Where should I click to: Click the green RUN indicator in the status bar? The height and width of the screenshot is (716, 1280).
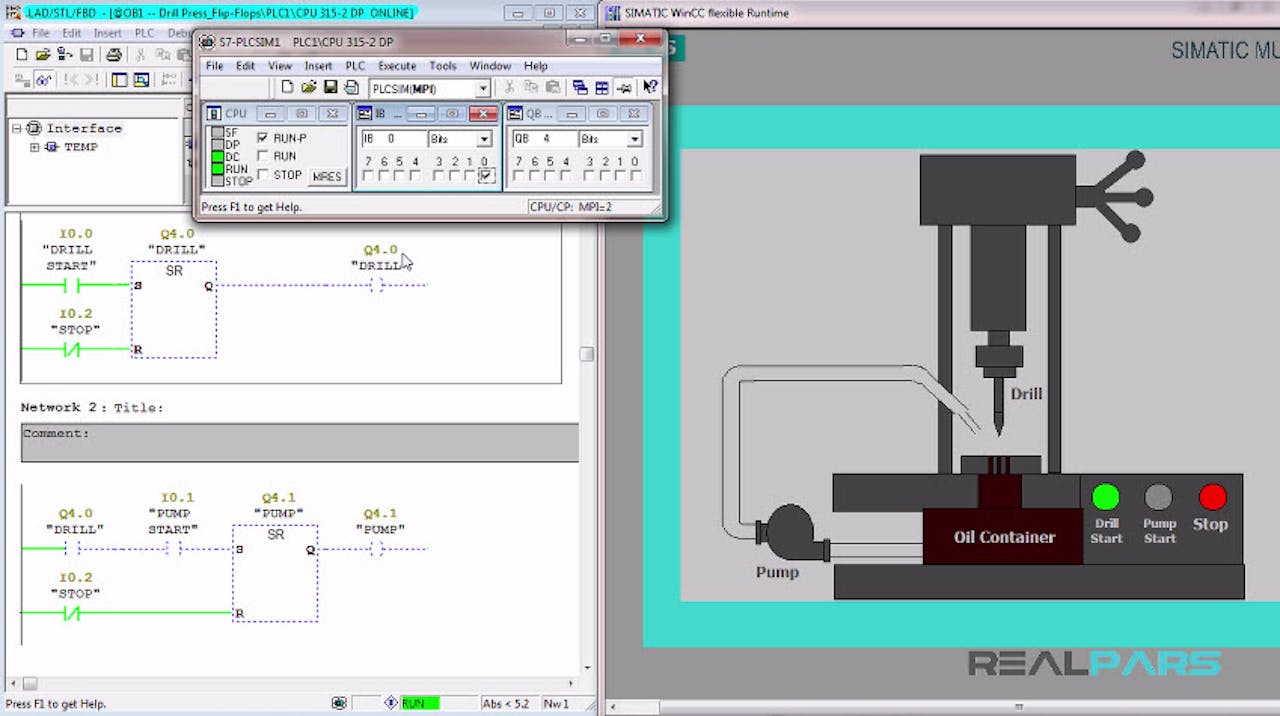(x=419, y=703)
